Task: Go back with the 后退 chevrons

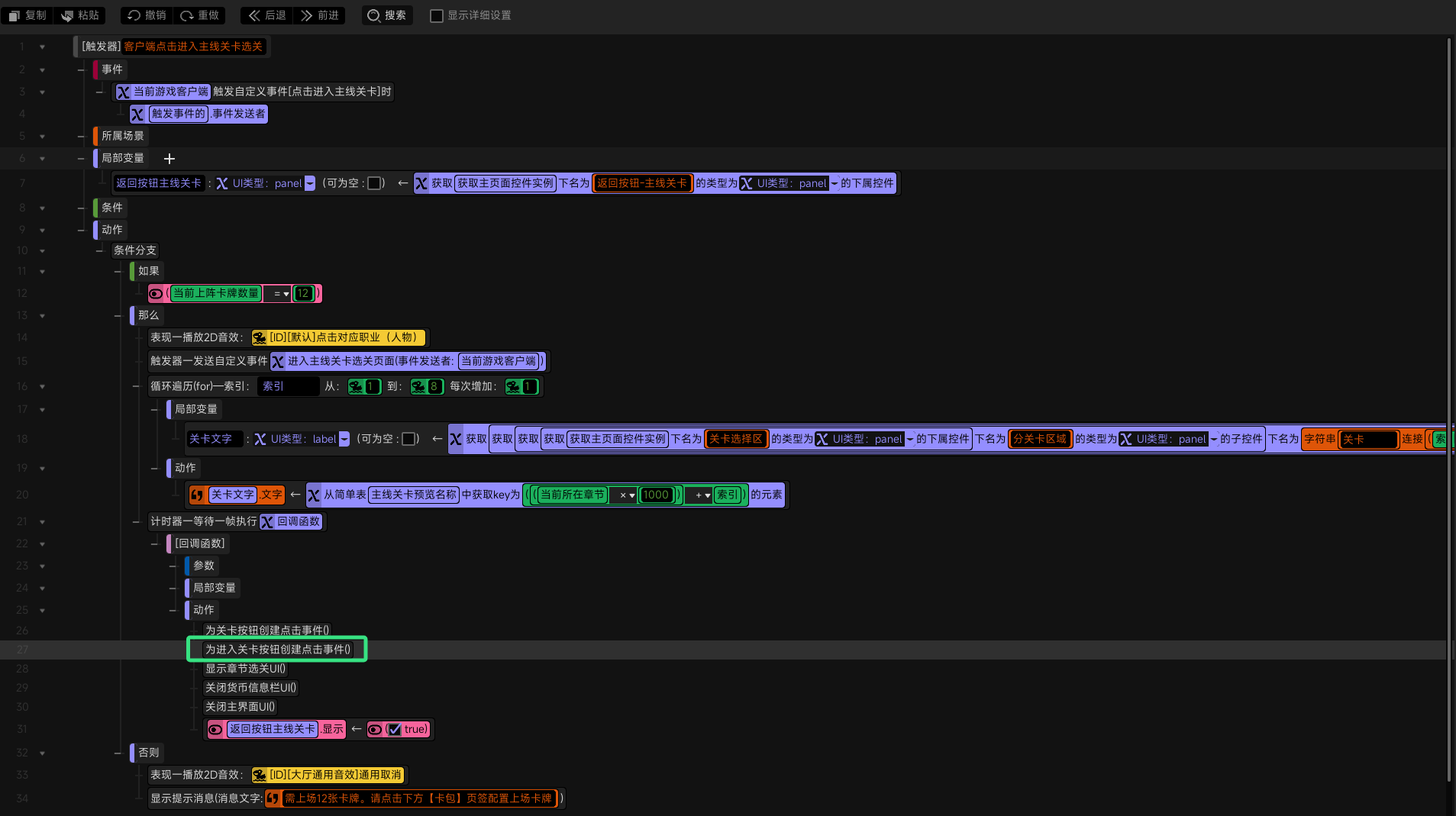Action: coord(254,15)
